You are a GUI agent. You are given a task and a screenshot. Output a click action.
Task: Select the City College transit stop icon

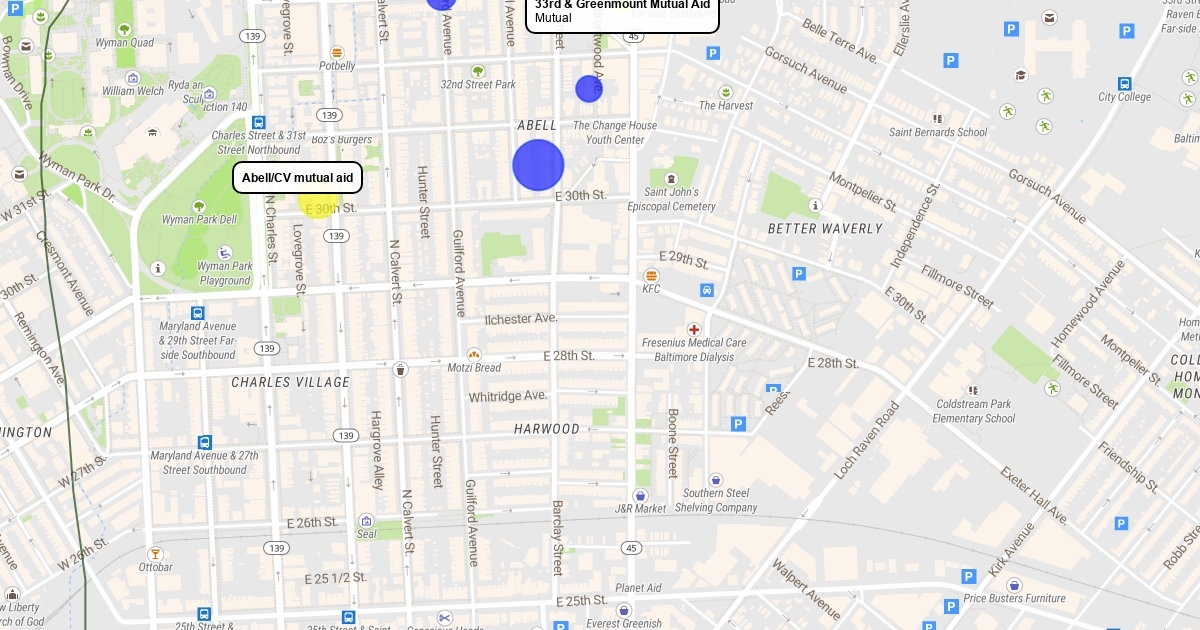[1125, 83]
